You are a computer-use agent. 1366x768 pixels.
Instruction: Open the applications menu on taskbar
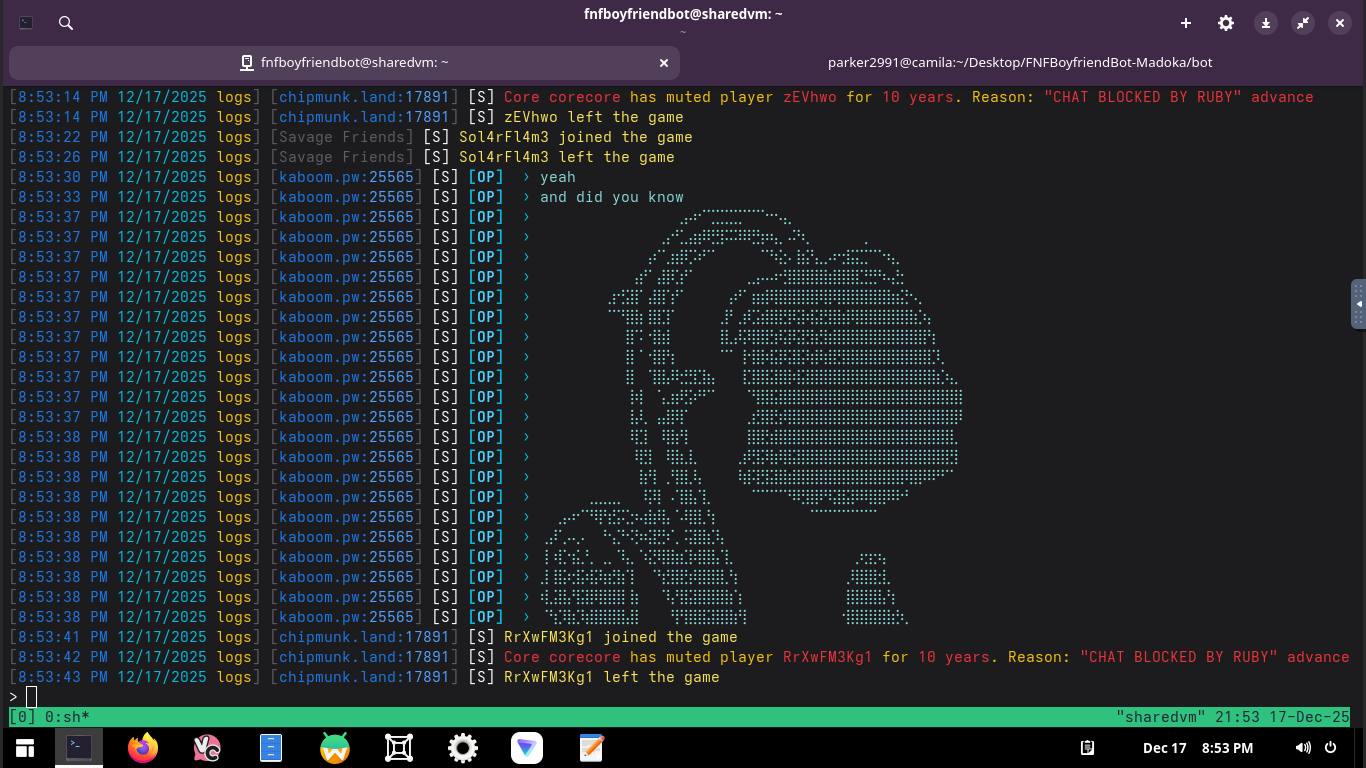(x=24, y=748)
